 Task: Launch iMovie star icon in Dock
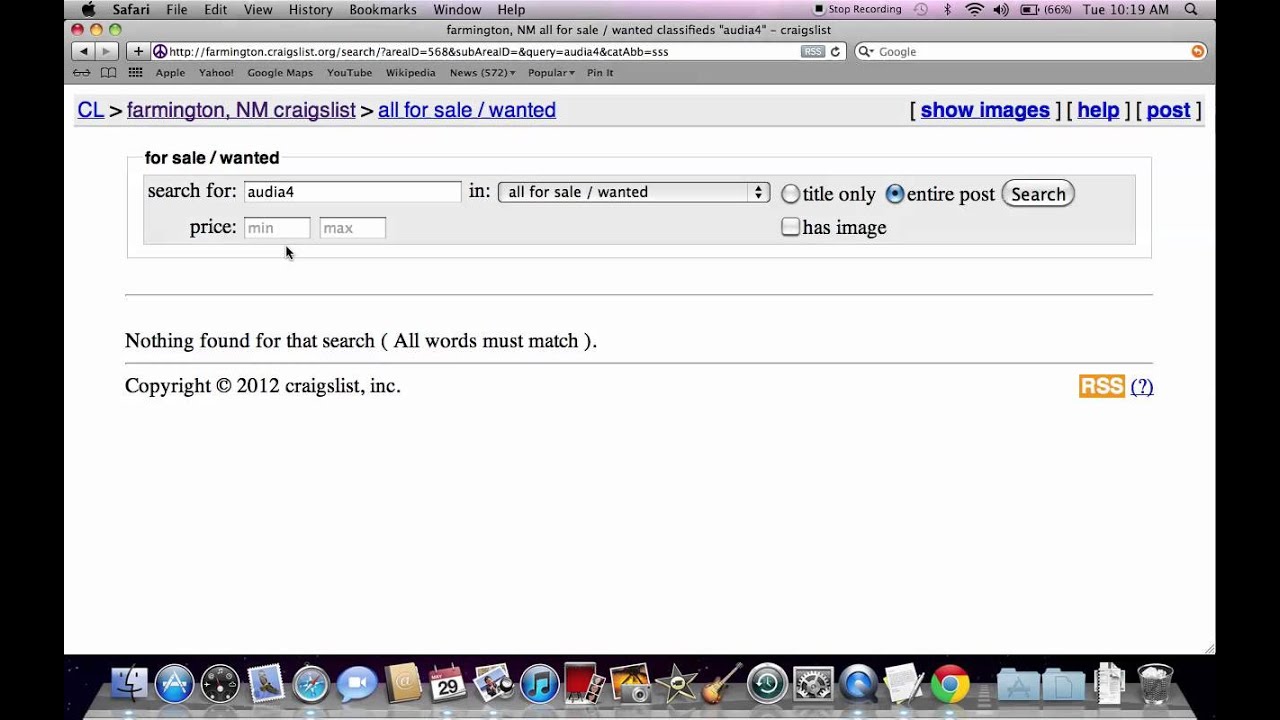coord(676,684)
